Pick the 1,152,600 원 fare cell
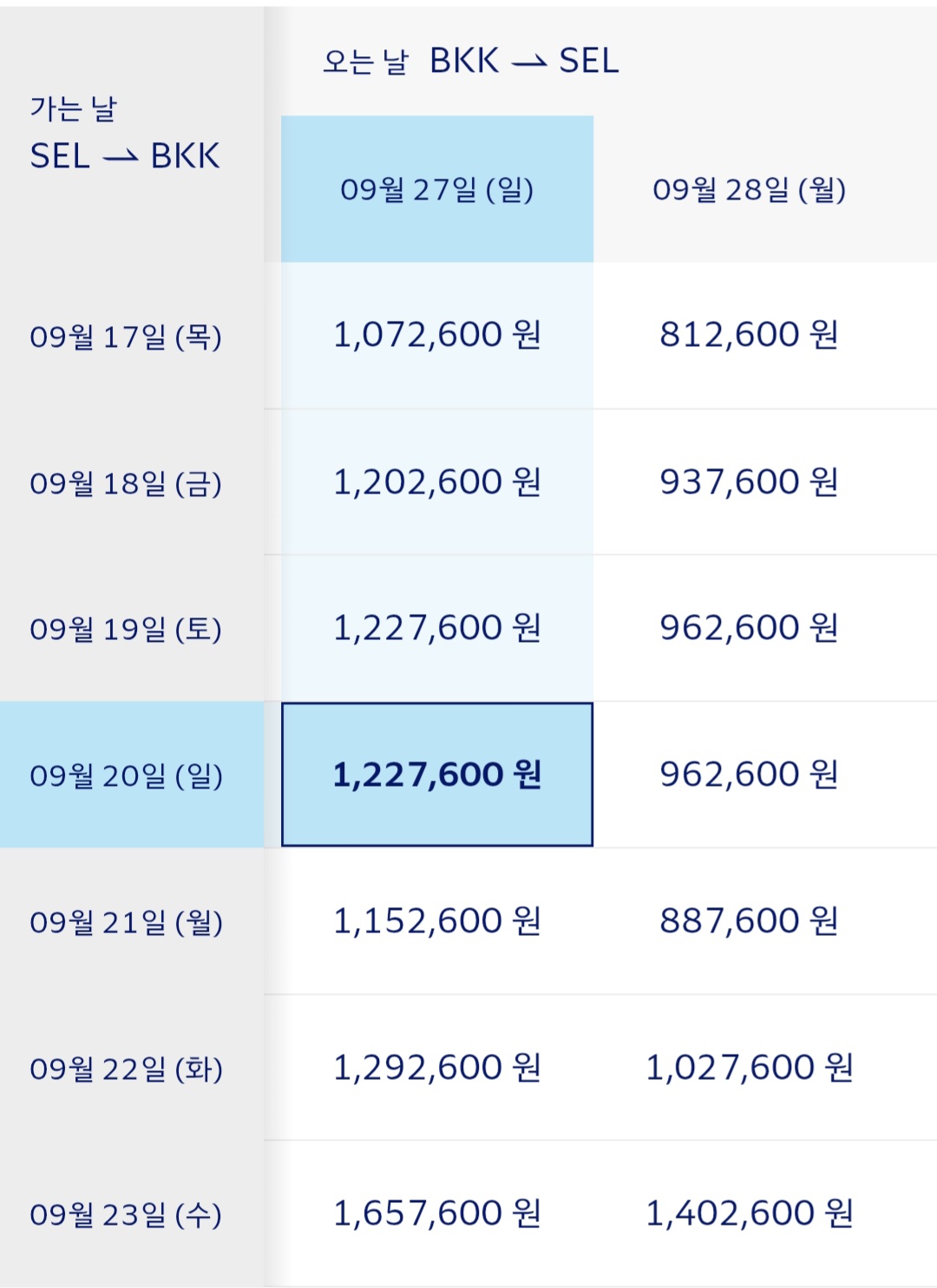The height and width of the screenshot is (1288, 937). click(x=436, y=921)
